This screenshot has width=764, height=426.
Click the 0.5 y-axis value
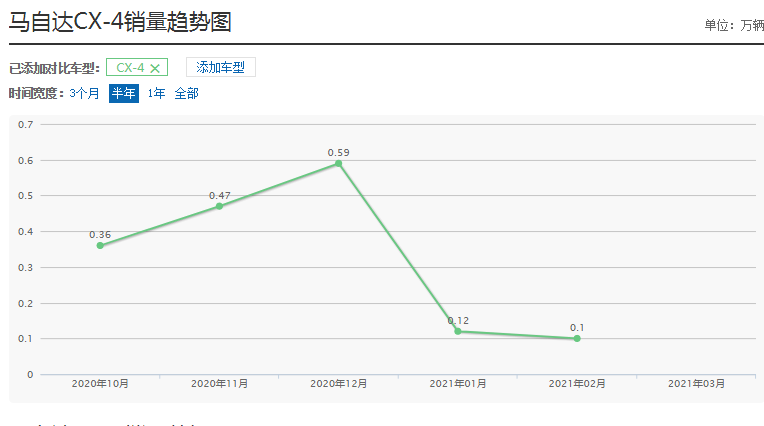tap(25, 195)
